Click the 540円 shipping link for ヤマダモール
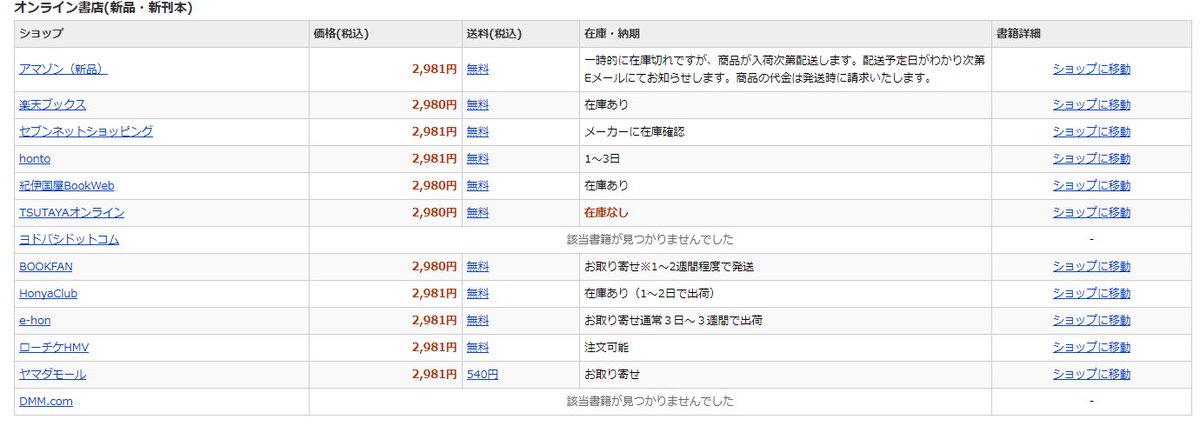Viewport: 1200px width, 426px height. 482,374
